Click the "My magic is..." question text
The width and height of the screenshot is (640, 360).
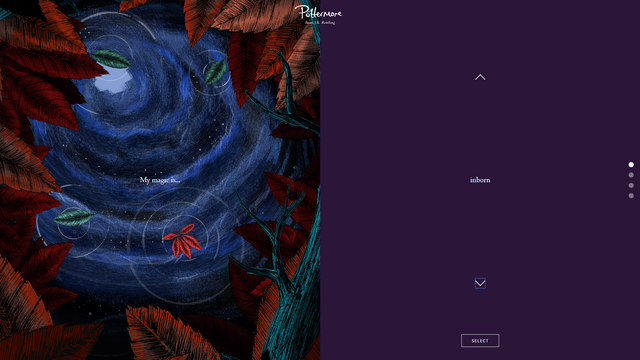160,180
